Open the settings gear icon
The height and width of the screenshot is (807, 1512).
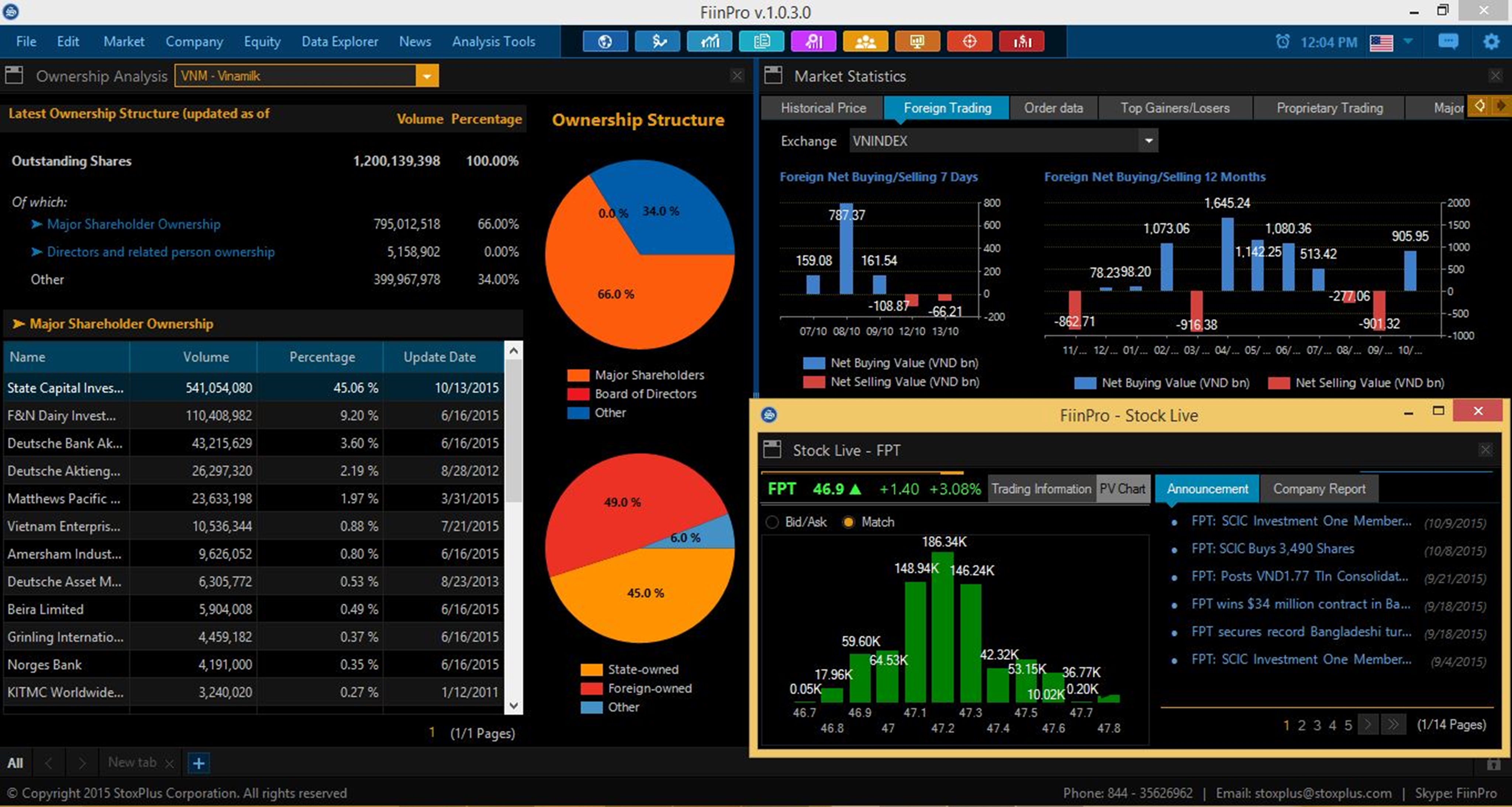tap(1491, 42)
